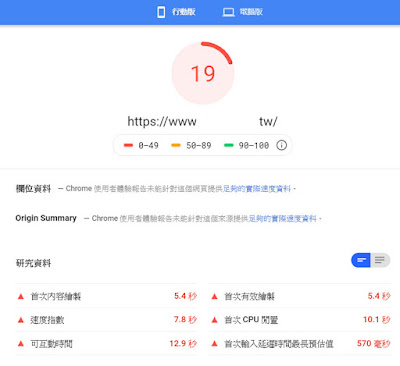The height and width of the screenshot is (366, 400).
Task: Click the 570 毫秒 input delay value
Action: click(374, 343)
